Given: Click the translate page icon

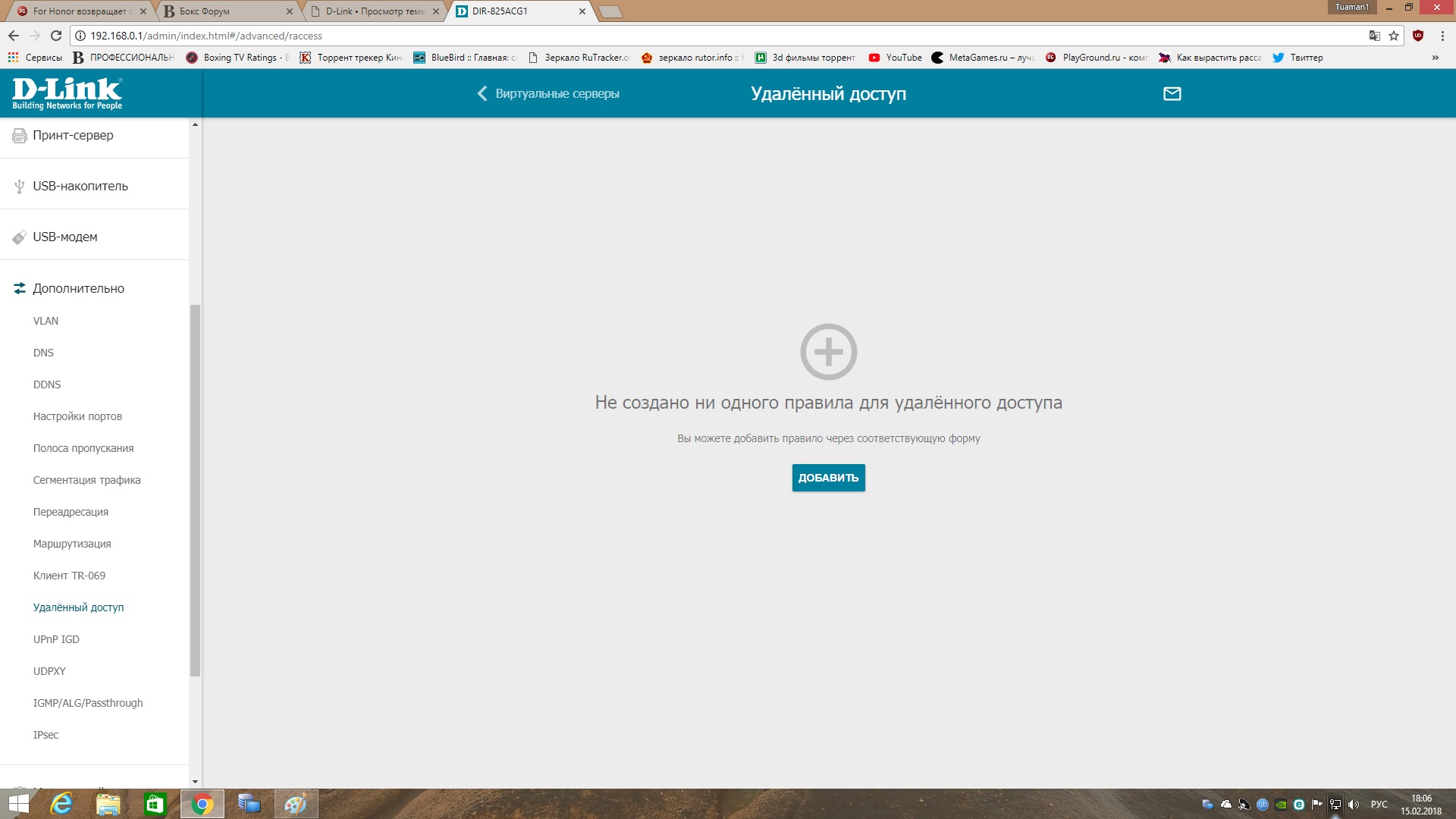Looking at the screenshot, I should coord(1374,36).
